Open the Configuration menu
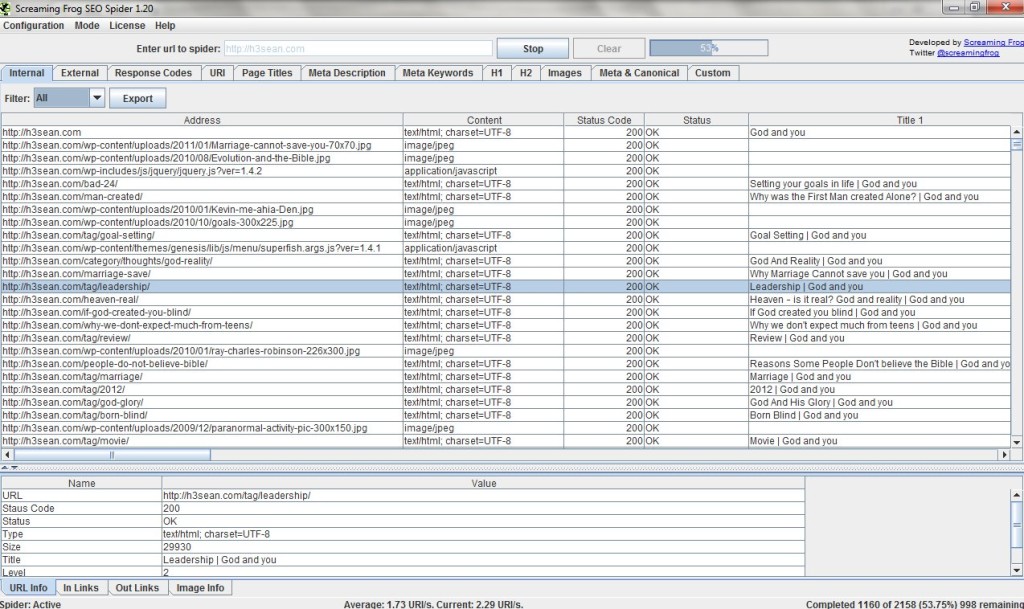Viewport: 1024px width, 609px height. pos(34,25)
